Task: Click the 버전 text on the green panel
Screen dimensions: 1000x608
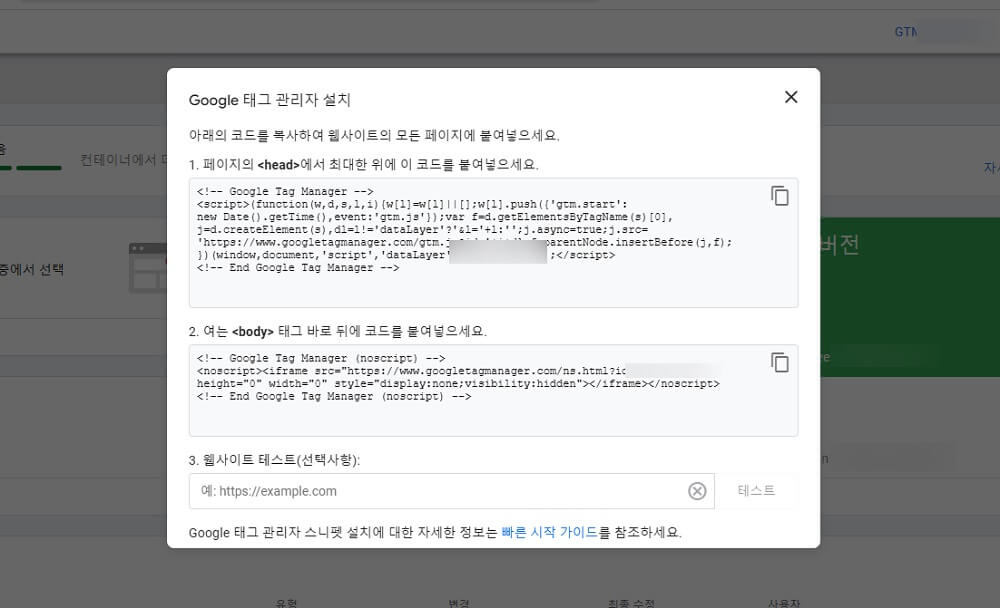Action: coord(840,244)
